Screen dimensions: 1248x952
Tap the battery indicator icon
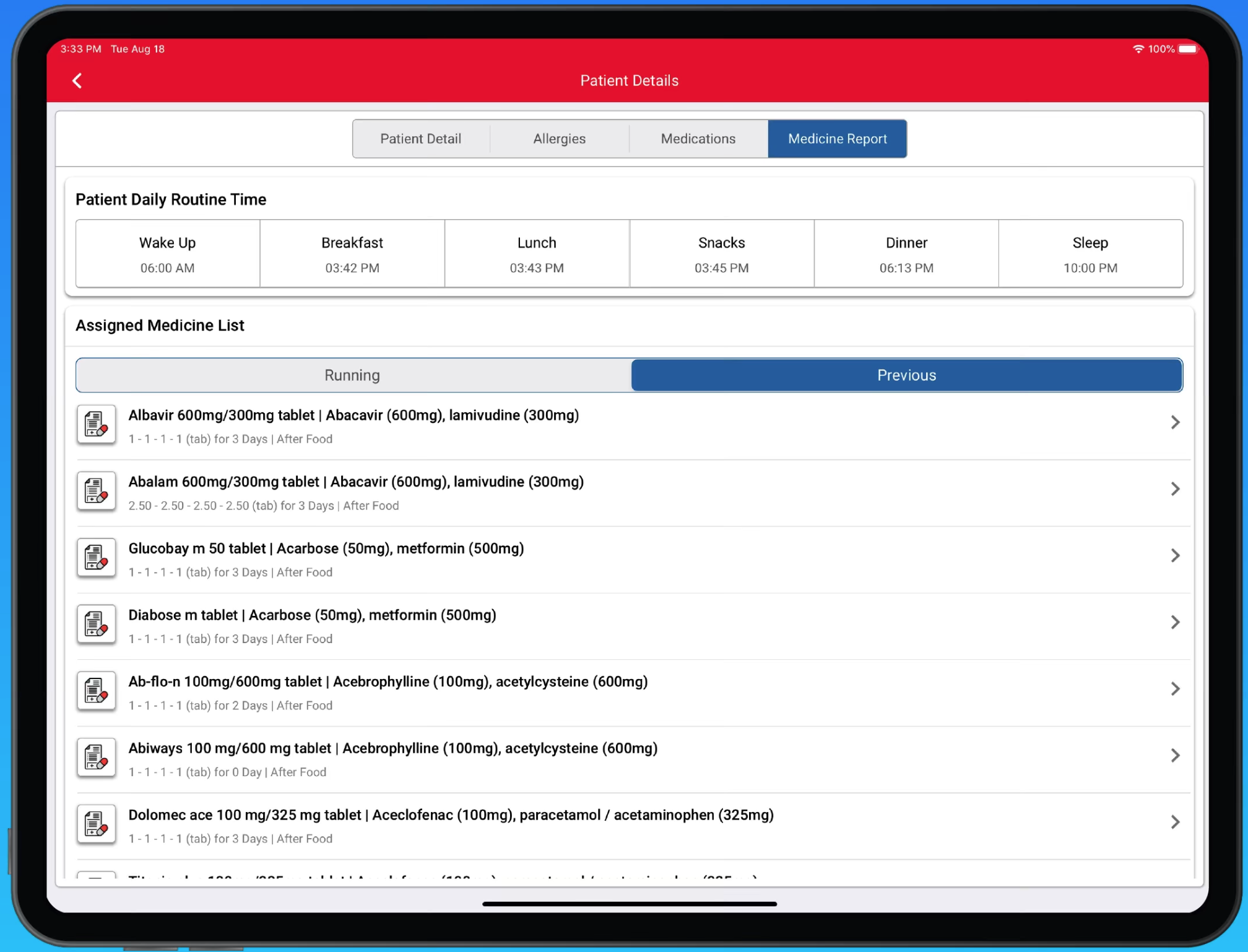[1189, 49]
